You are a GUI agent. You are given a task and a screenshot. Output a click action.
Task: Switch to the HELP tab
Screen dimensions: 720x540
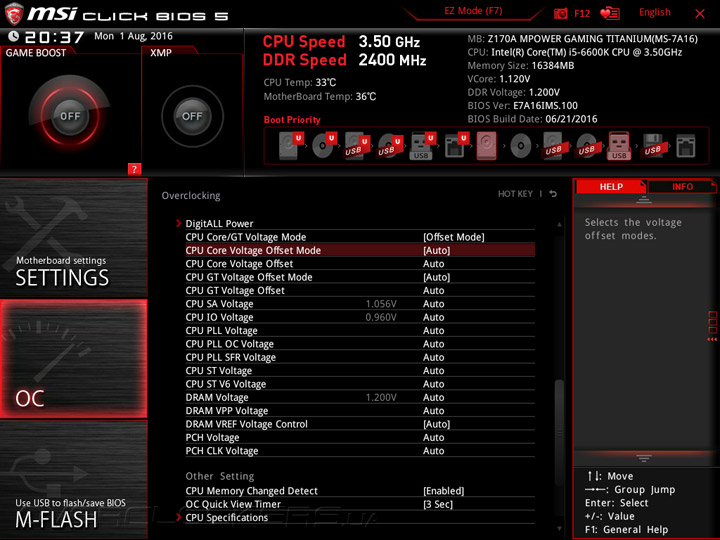tap(611, 186)
